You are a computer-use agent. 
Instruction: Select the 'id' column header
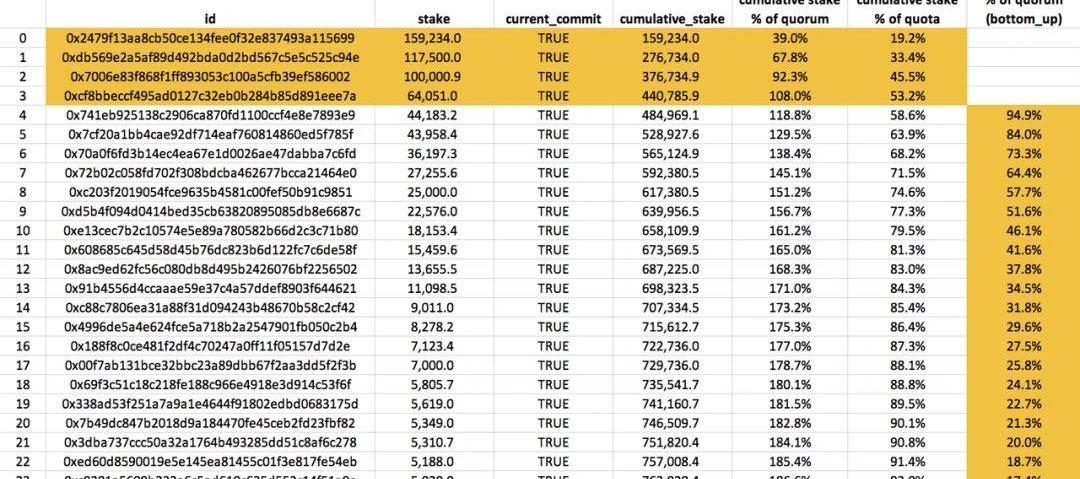[x=210, y=19]
